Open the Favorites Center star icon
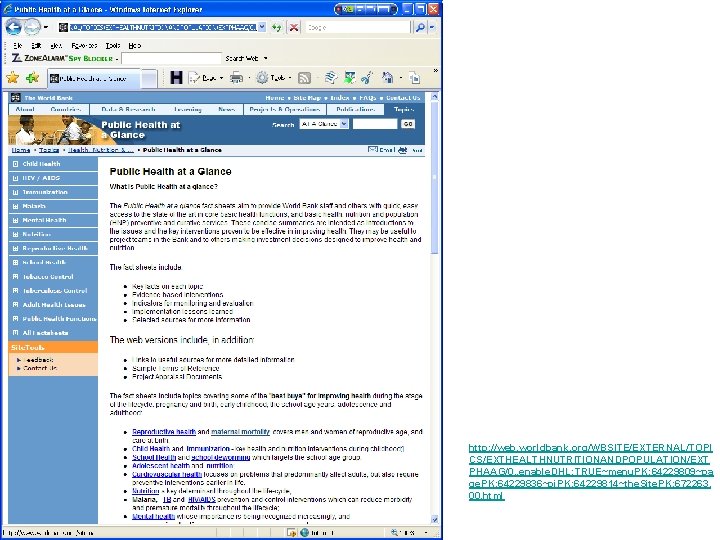 pyautogui.click(x=12, y=78)
